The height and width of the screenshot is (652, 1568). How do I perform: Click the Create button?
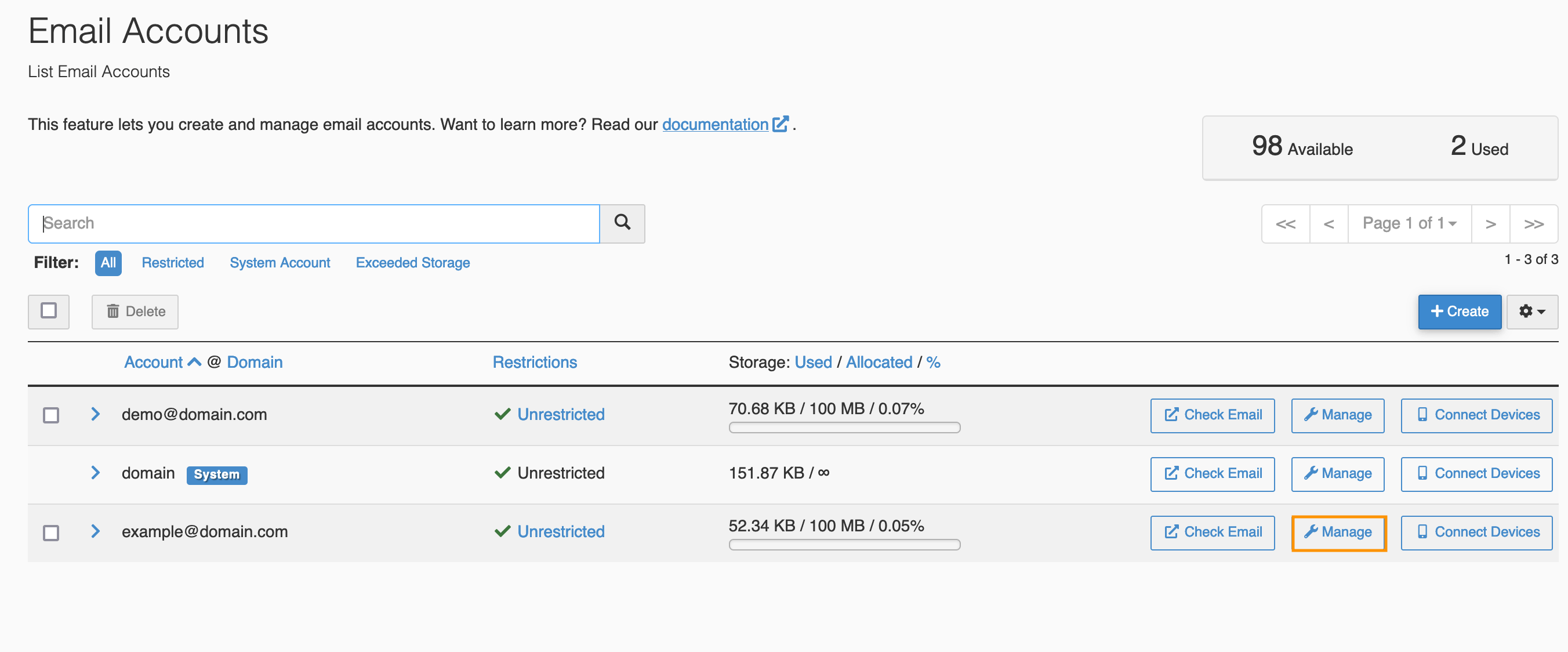1459,311
